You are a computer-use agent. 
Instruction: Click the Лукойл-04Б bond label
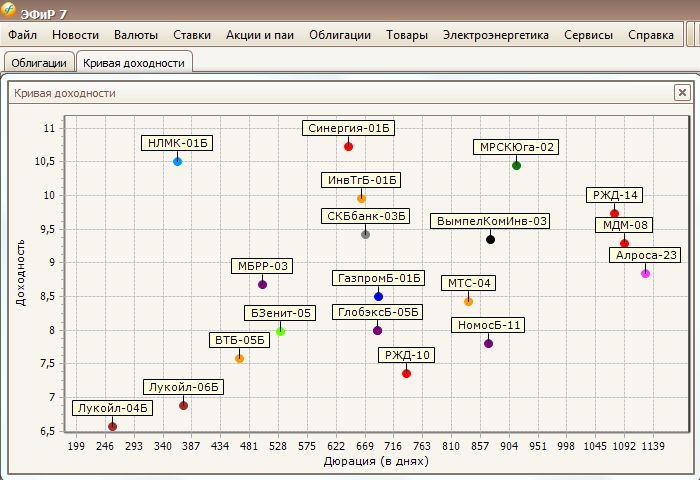[112, 408]
